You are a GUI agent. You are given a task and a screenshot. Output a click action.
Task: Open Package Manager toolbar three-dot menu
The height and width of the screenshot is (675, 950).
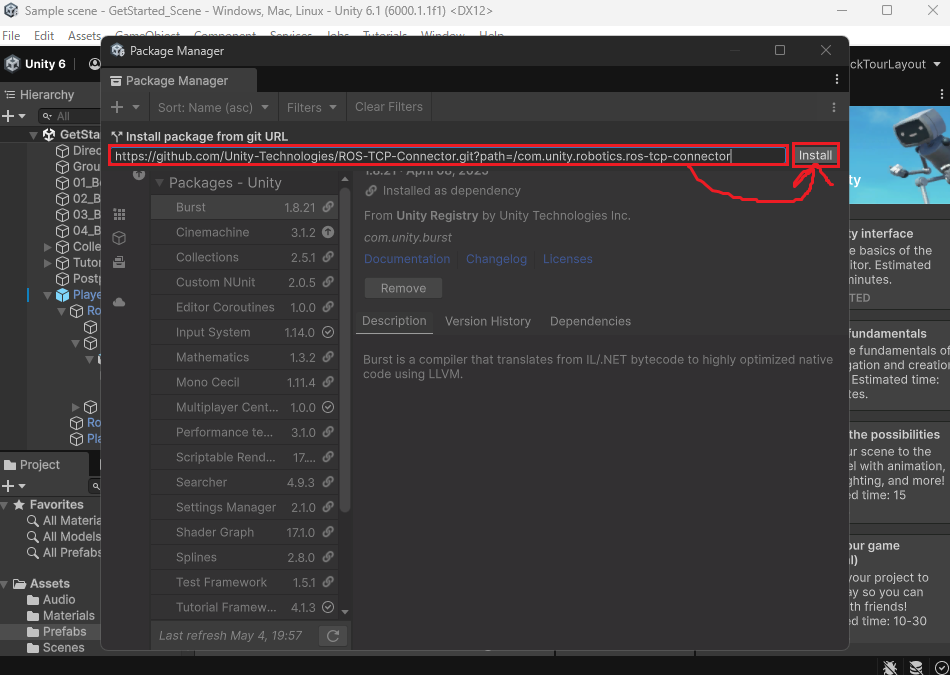click(x=834, y=107)
